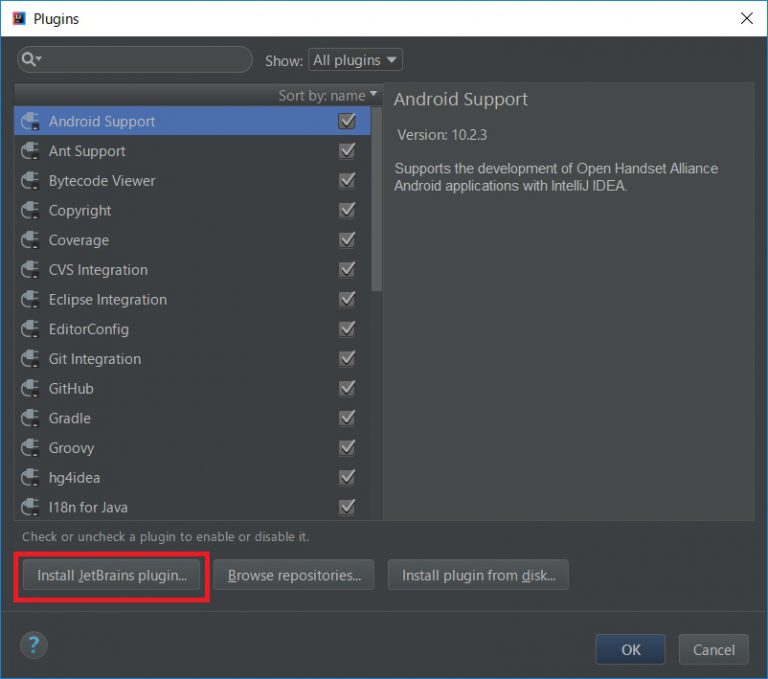Viewport: 768px width, 679px height.
Task: Open the Show All plugins dropdown
Action: (355, 60)
